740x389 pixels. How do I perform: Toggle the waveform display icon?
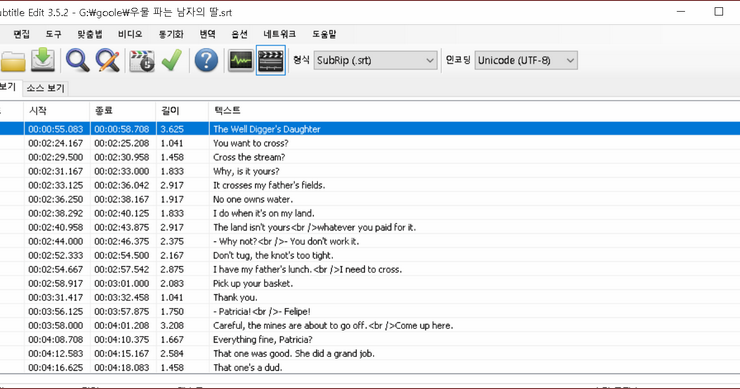point(241,60)
